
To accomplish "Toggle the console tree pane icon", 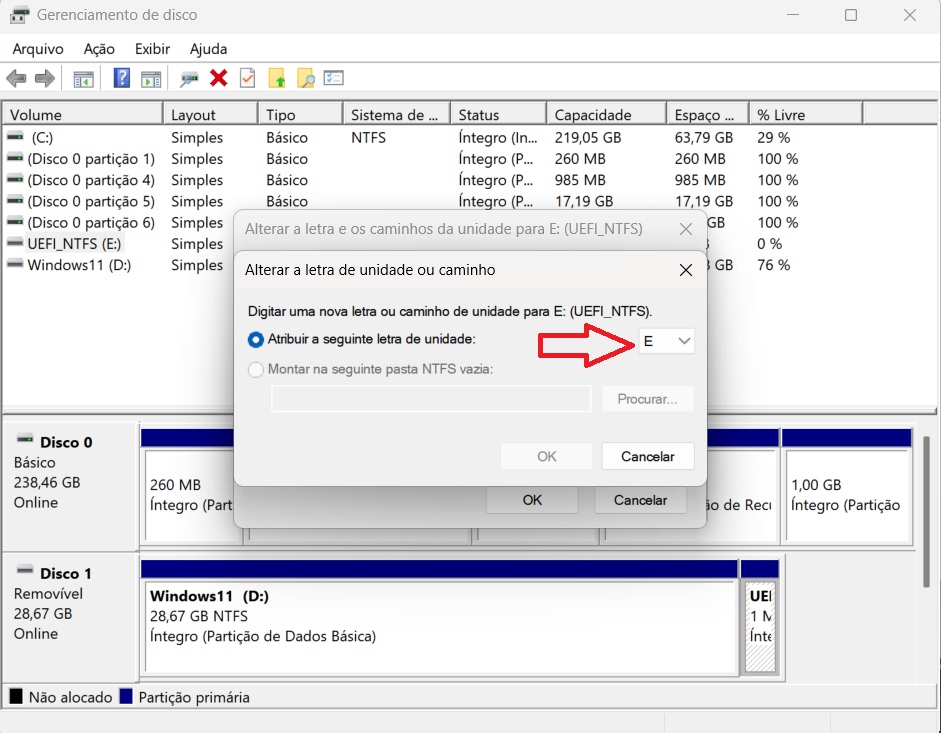I will pos(82,78).
